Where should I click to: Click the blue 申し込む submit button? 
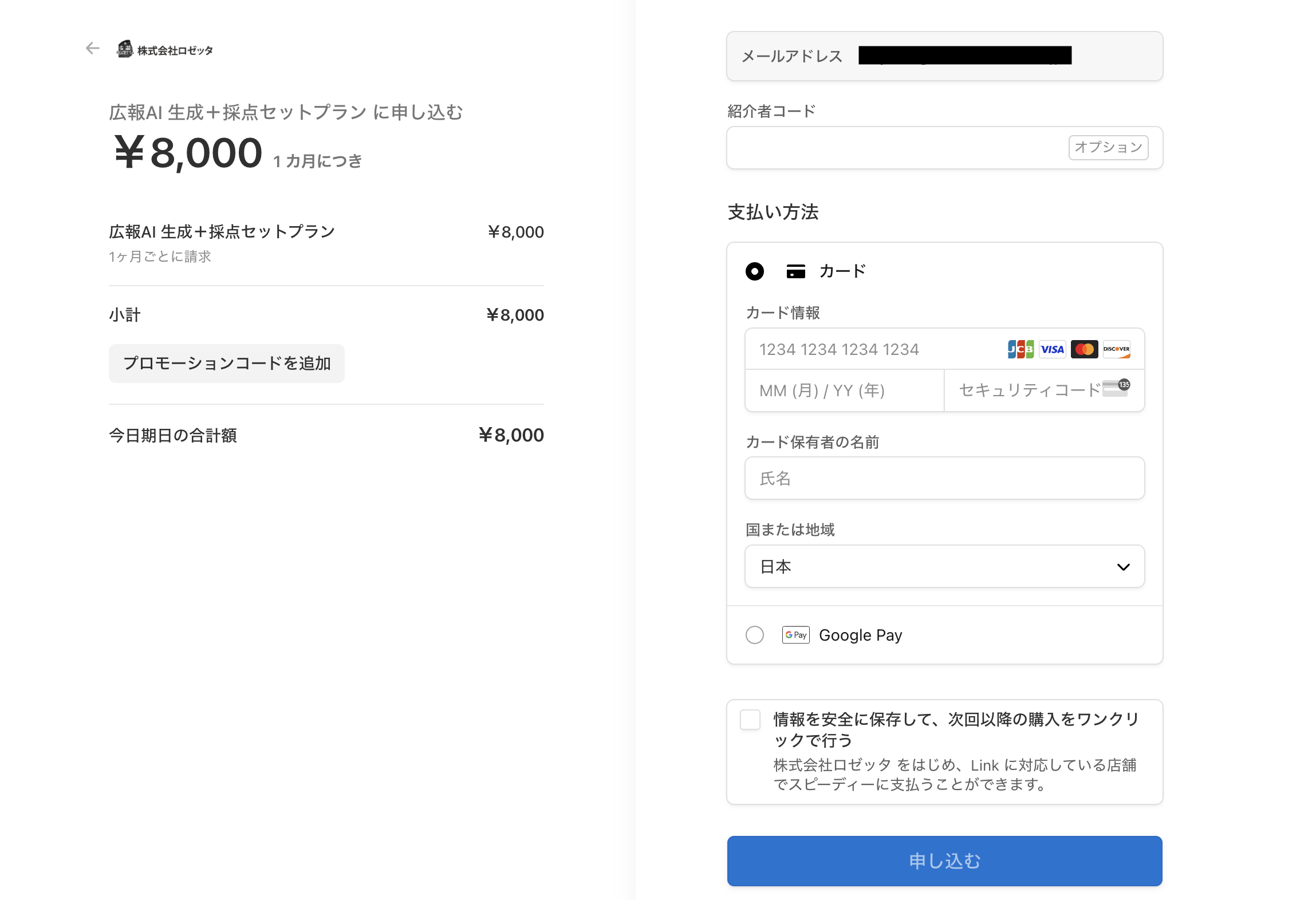point(944,861)
